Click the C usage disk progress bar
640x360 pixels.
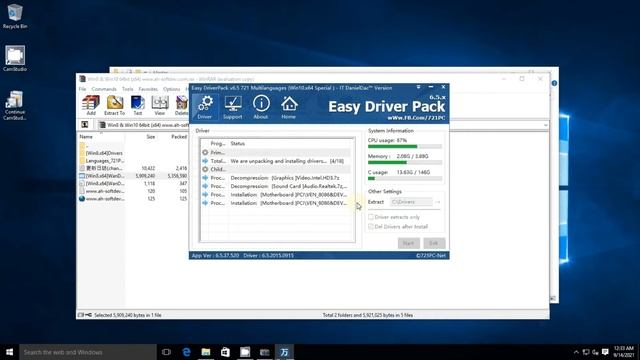click(x=404, y=178)
